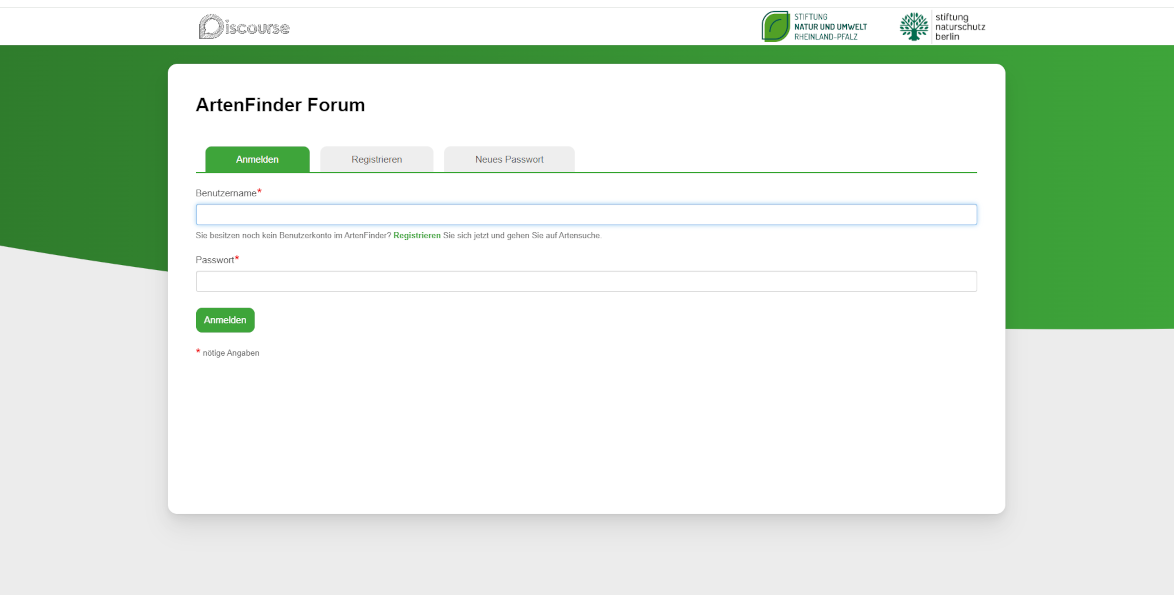1174x595 pixels.
Task: Open the Neues Passwort tab
Action: (x=509, y=160)
